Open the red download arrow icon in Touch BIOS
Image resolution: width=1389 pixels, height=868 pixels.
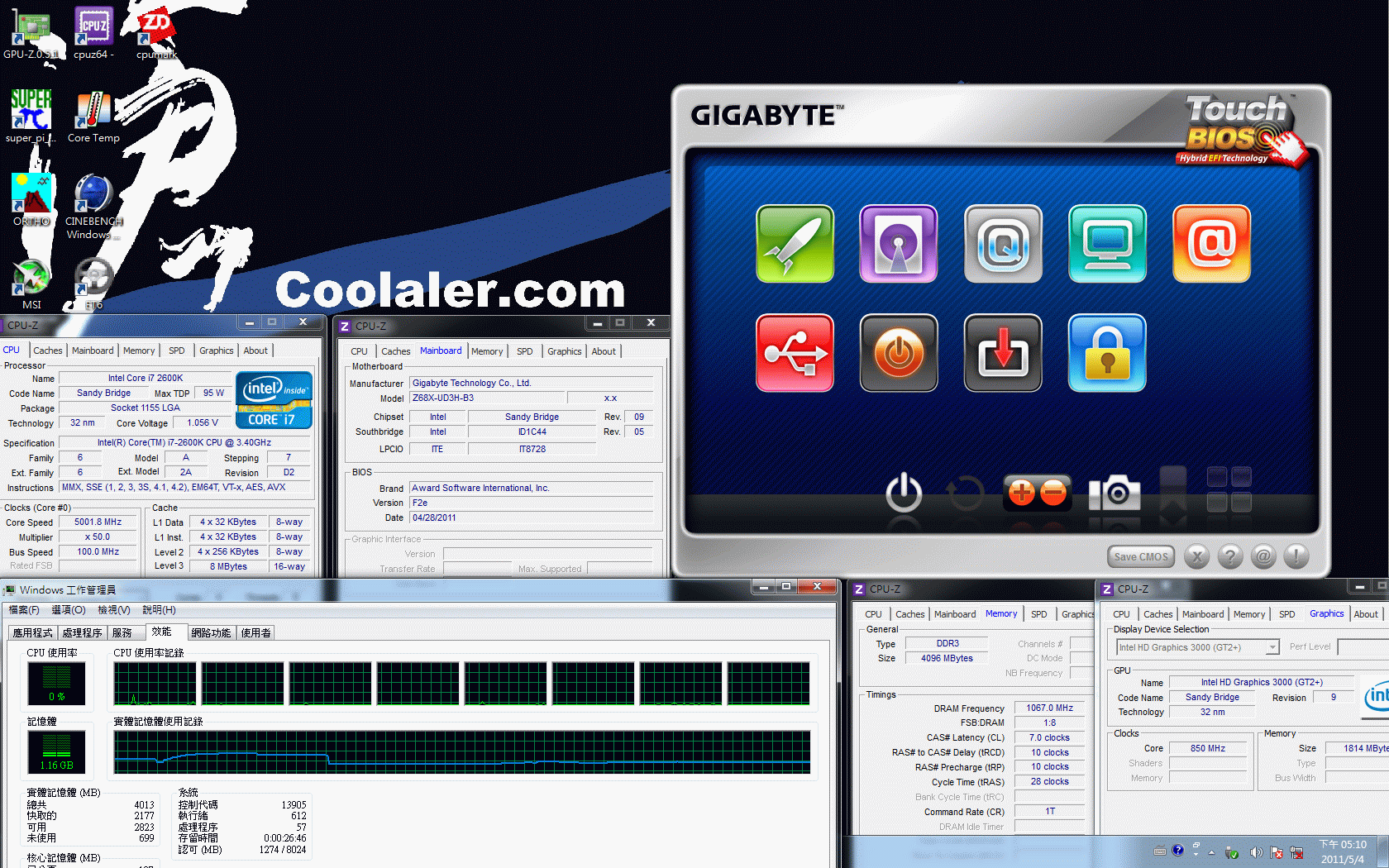click(1003, 353)
